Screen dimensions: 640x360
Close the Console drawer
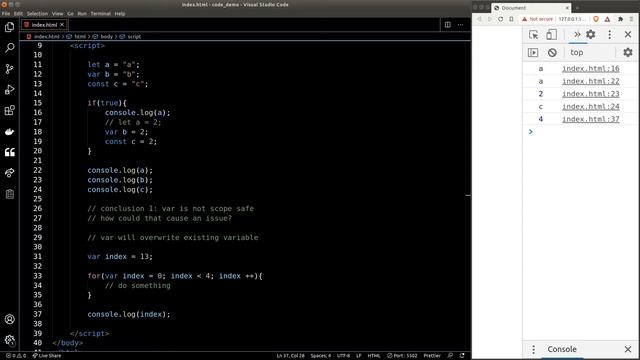pyautogui.click(x=628, y=349)
